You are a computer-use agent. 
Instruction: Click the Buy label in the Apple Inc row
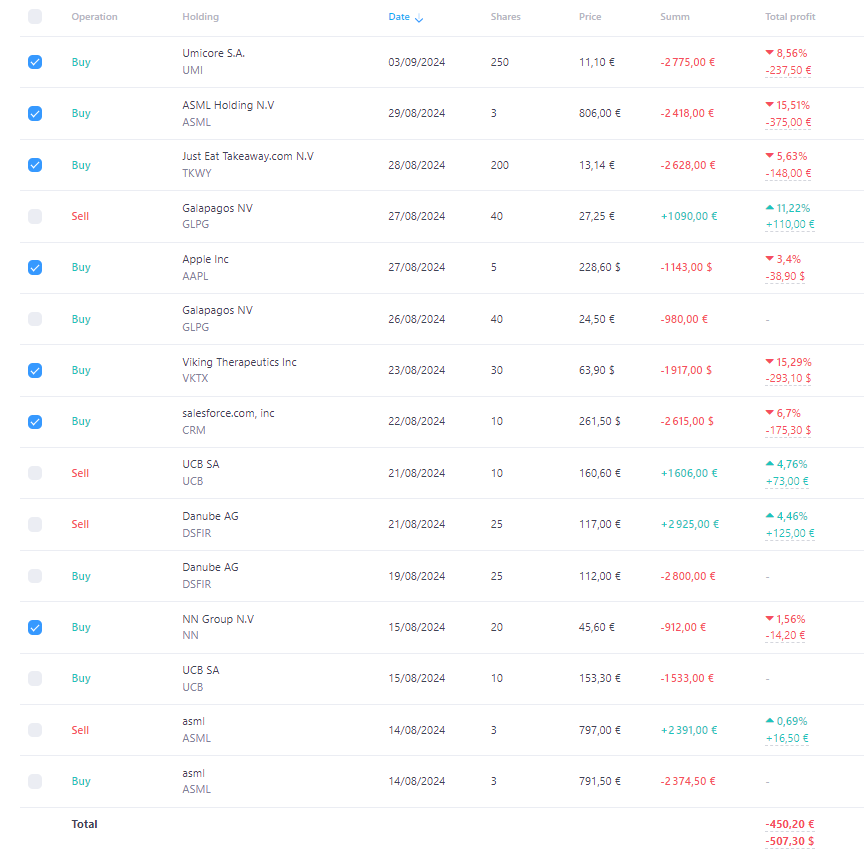point(81,267)
